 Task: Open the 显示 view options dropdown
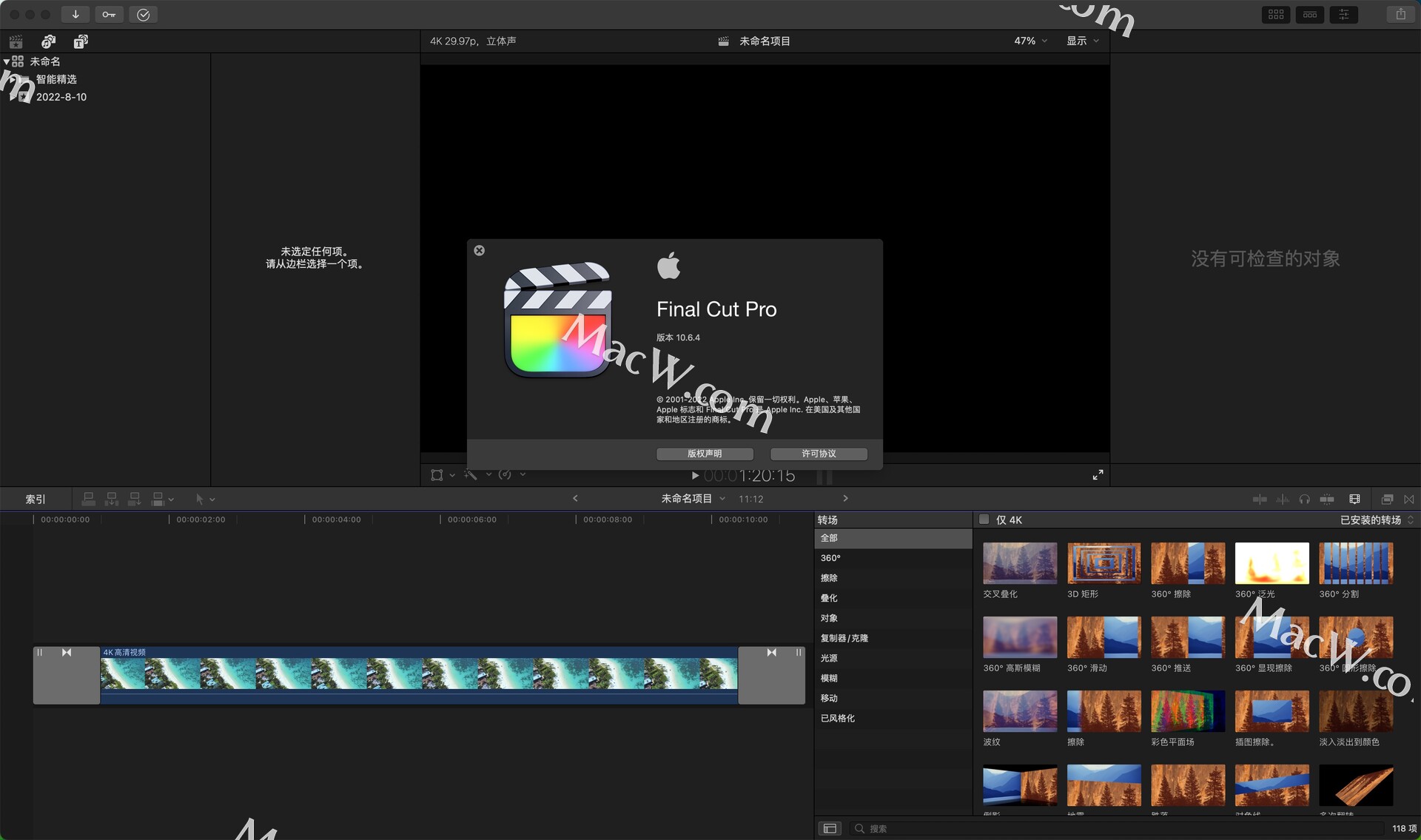point(1082,41)
